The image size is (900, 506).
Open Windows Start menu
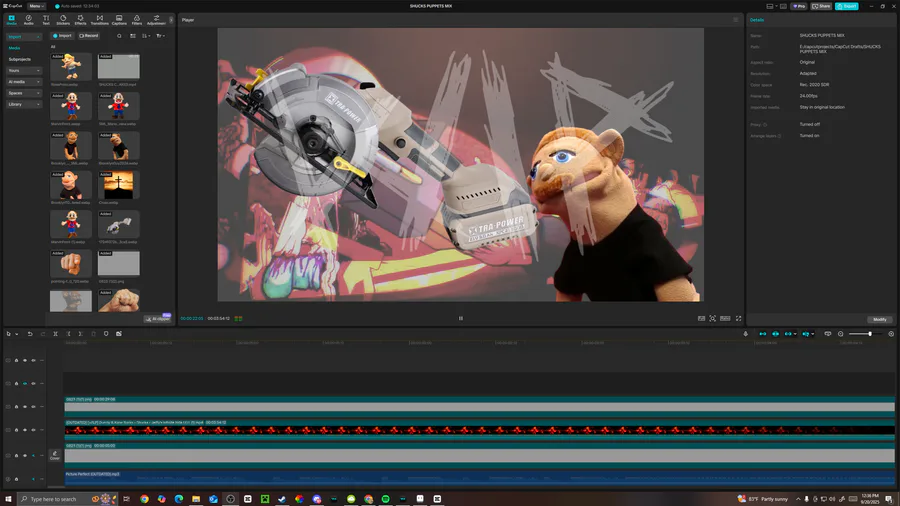point(8,499)
